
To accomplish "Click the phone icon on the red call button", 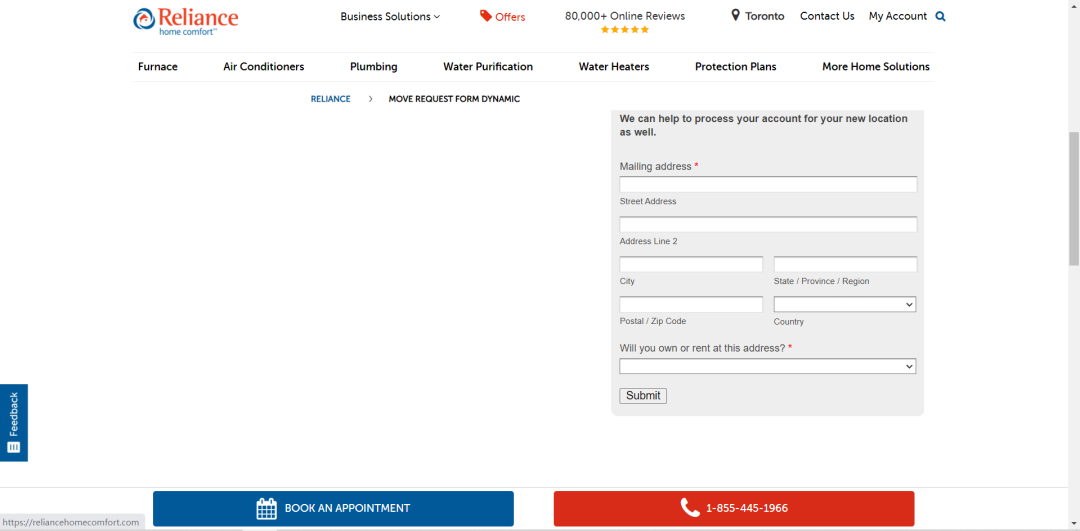I will (x=689, y=508).
